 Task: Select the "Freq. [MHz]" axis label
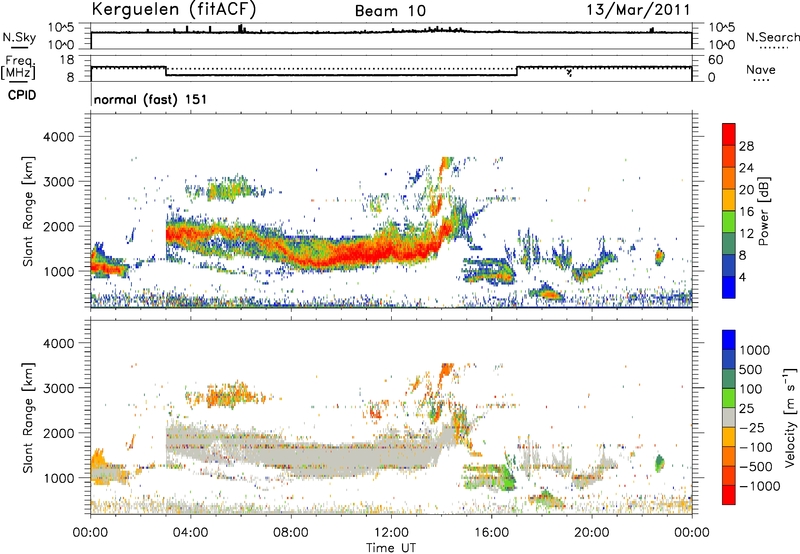tap(19, 67)
